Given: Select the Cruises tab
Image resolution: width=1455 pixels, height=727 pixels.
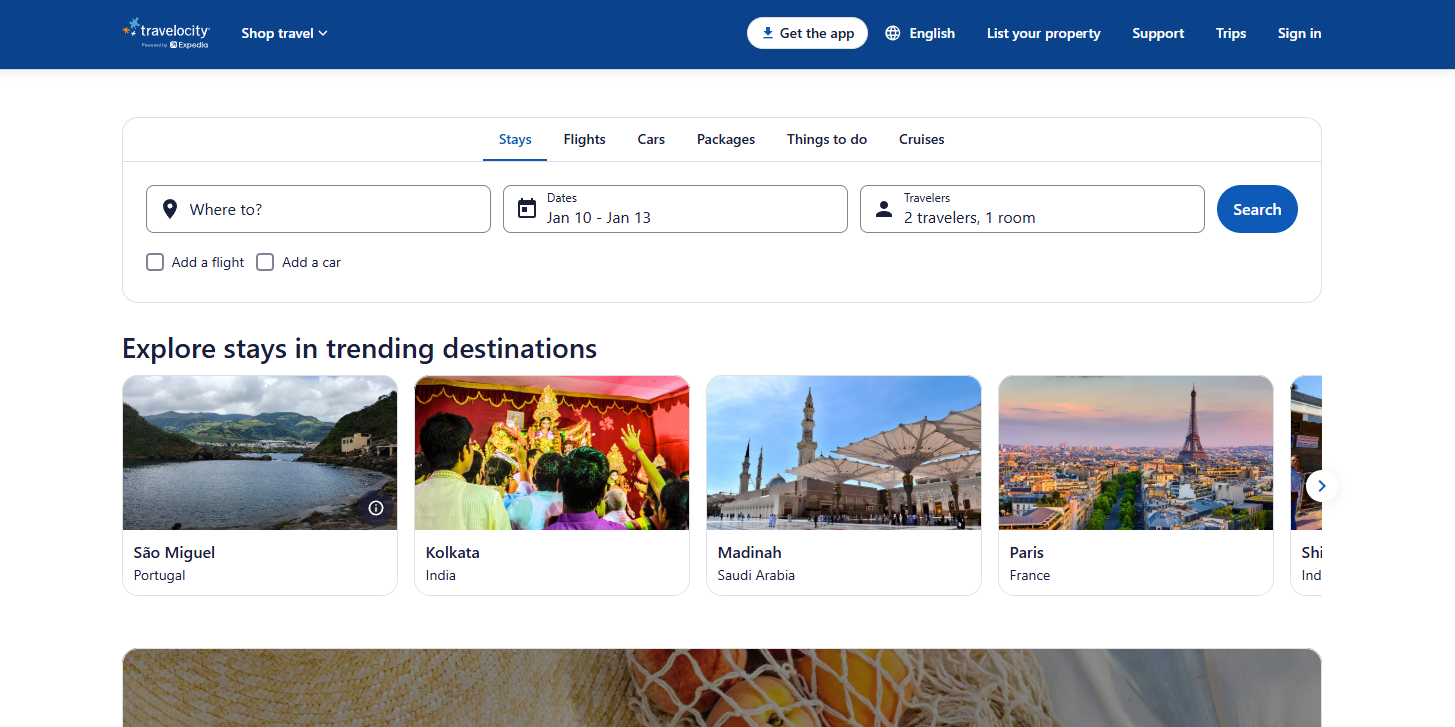Looking at the screenshot, I should [x=921, y=139].
